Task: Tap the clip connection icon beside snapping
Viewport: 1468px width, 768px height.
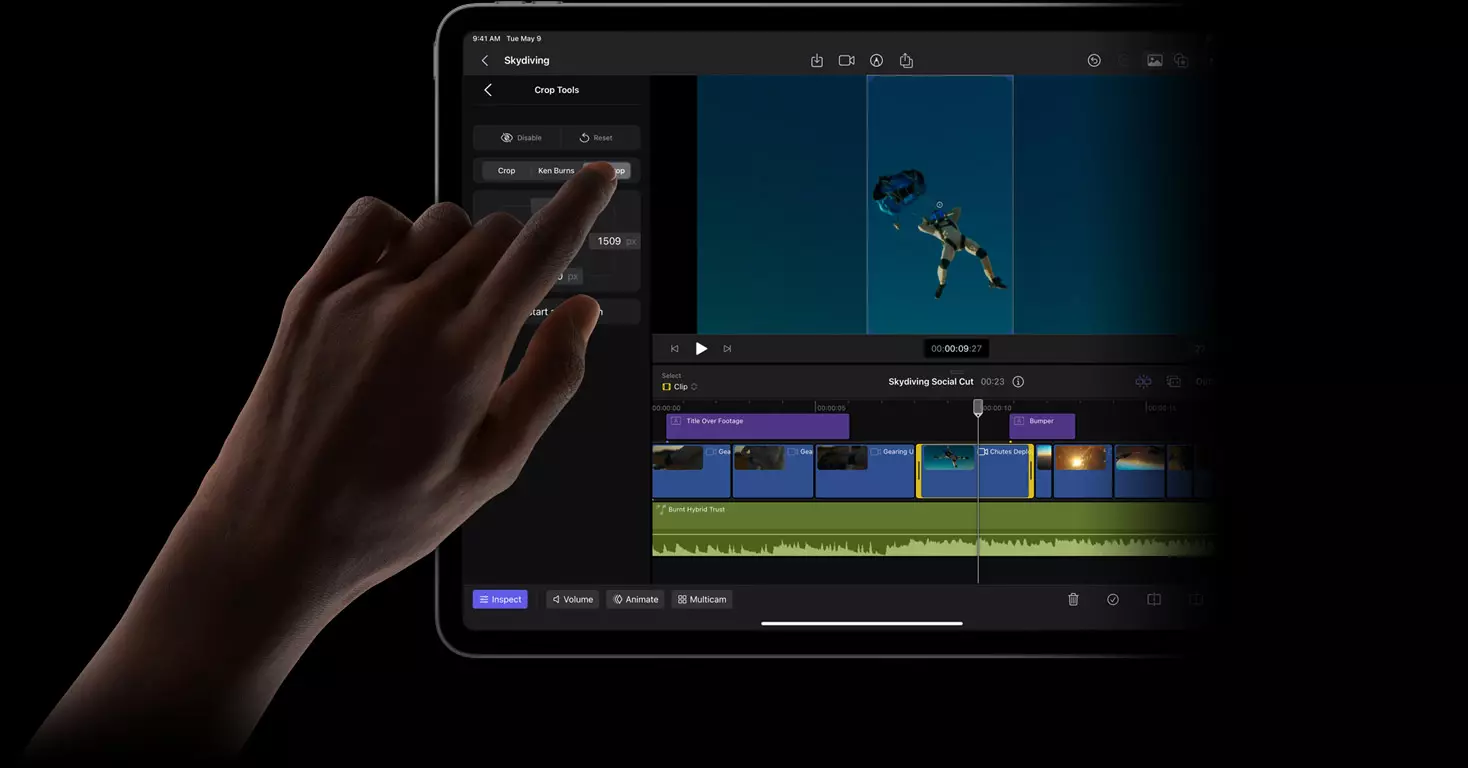Action: point(1174,382)
